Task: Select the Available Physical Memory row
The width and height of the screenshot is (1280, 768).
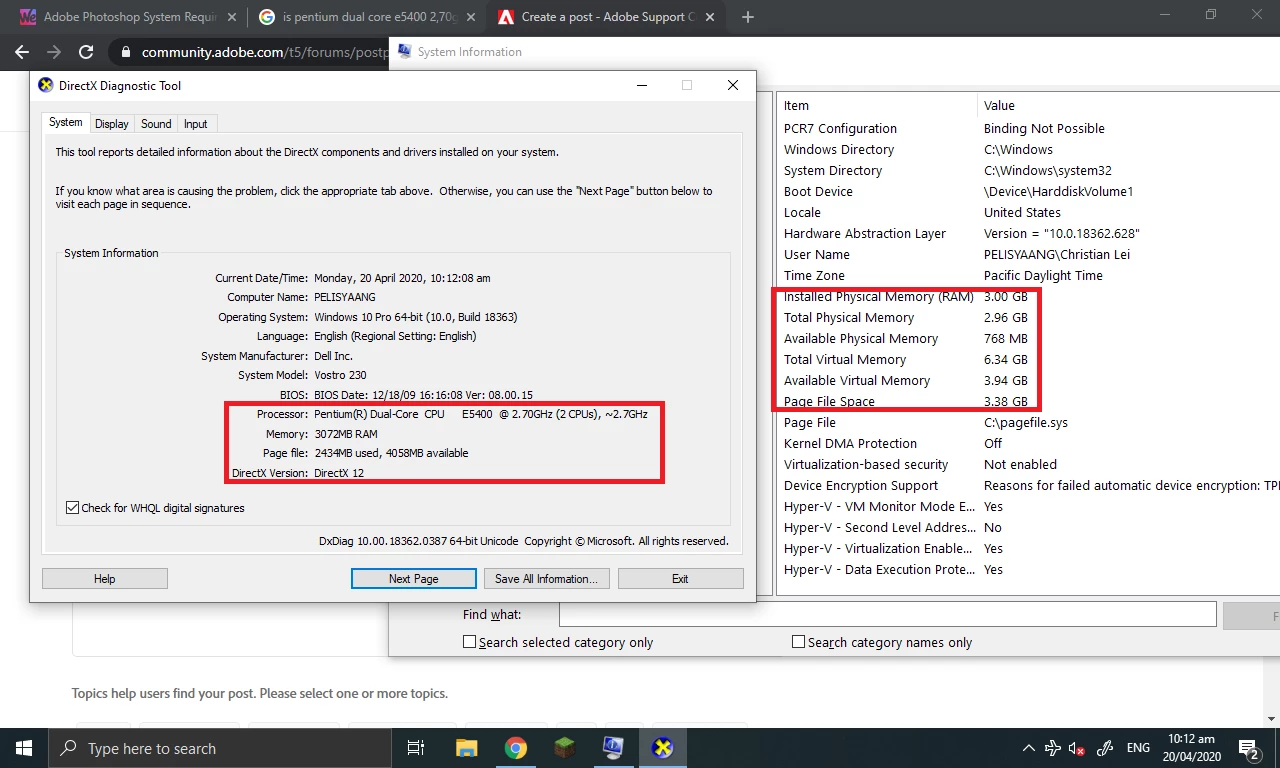Action: (x=1029, y=338)
